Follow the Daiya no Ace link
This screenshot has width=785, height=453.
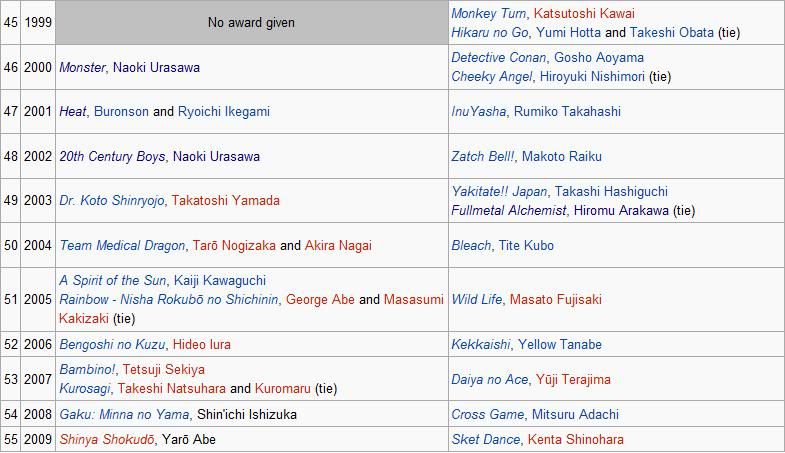pos(490,380)
